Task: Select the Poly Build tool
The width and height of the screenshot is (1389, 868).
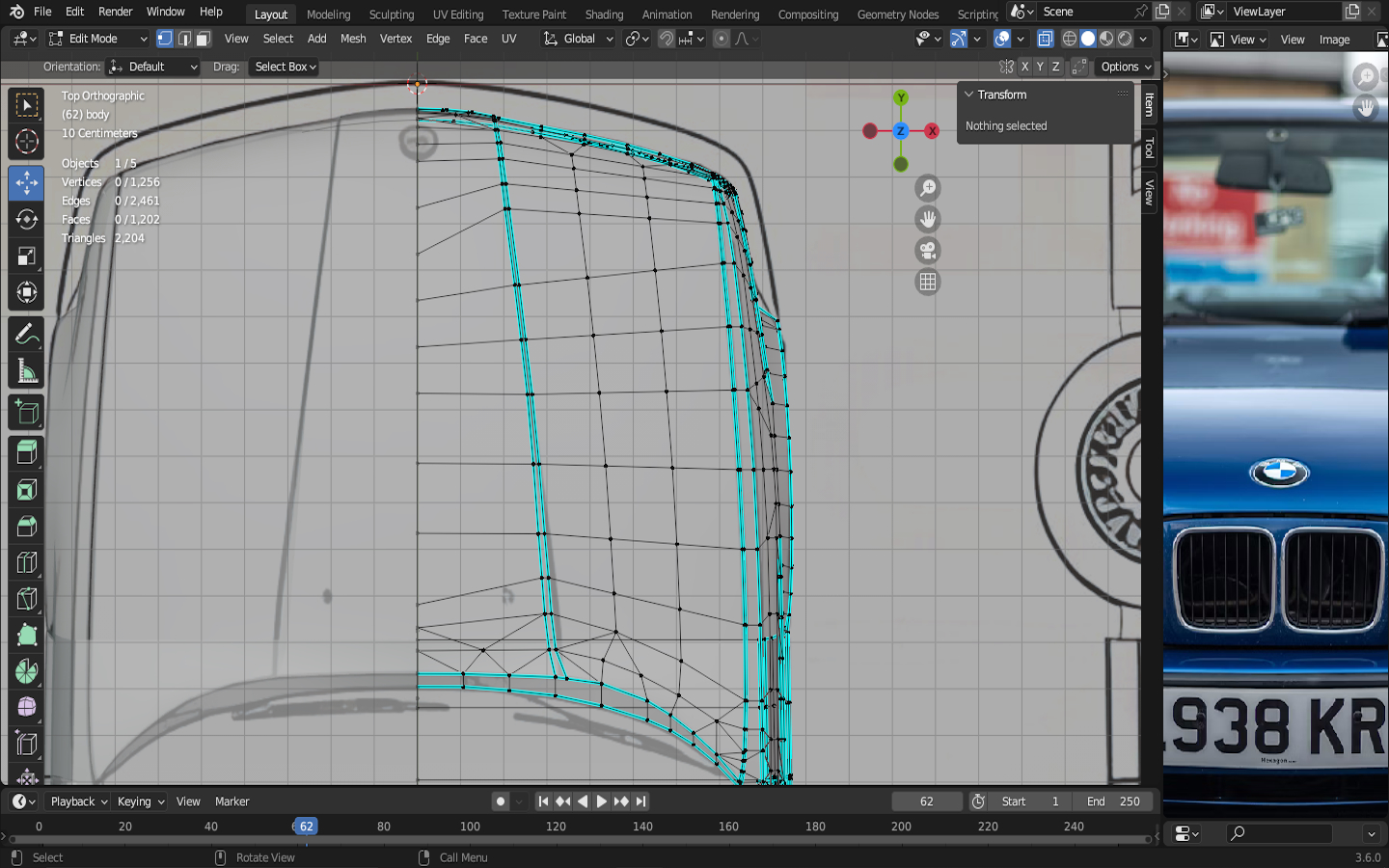Action: tap(27, 636)
